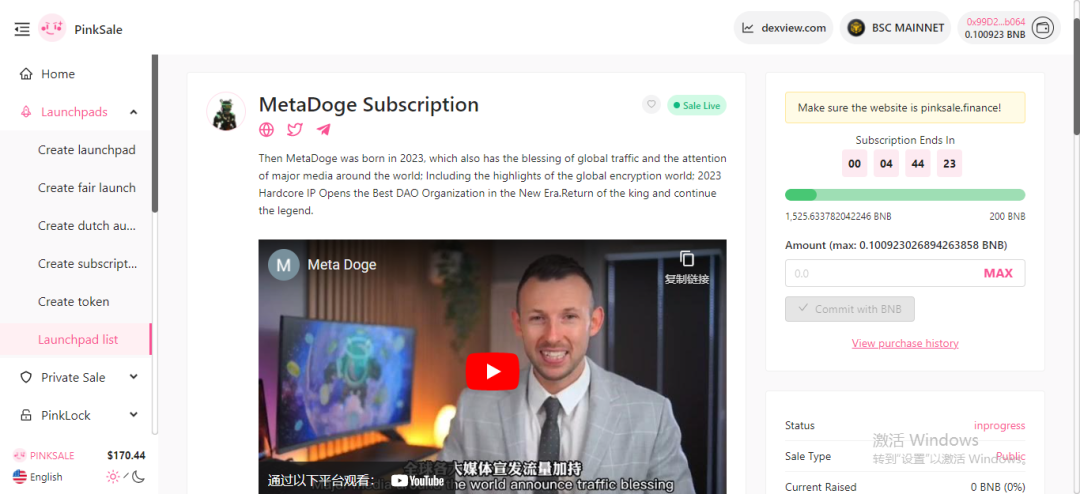Collapse the sidebar with the hamburger icon

pos(22,29)
